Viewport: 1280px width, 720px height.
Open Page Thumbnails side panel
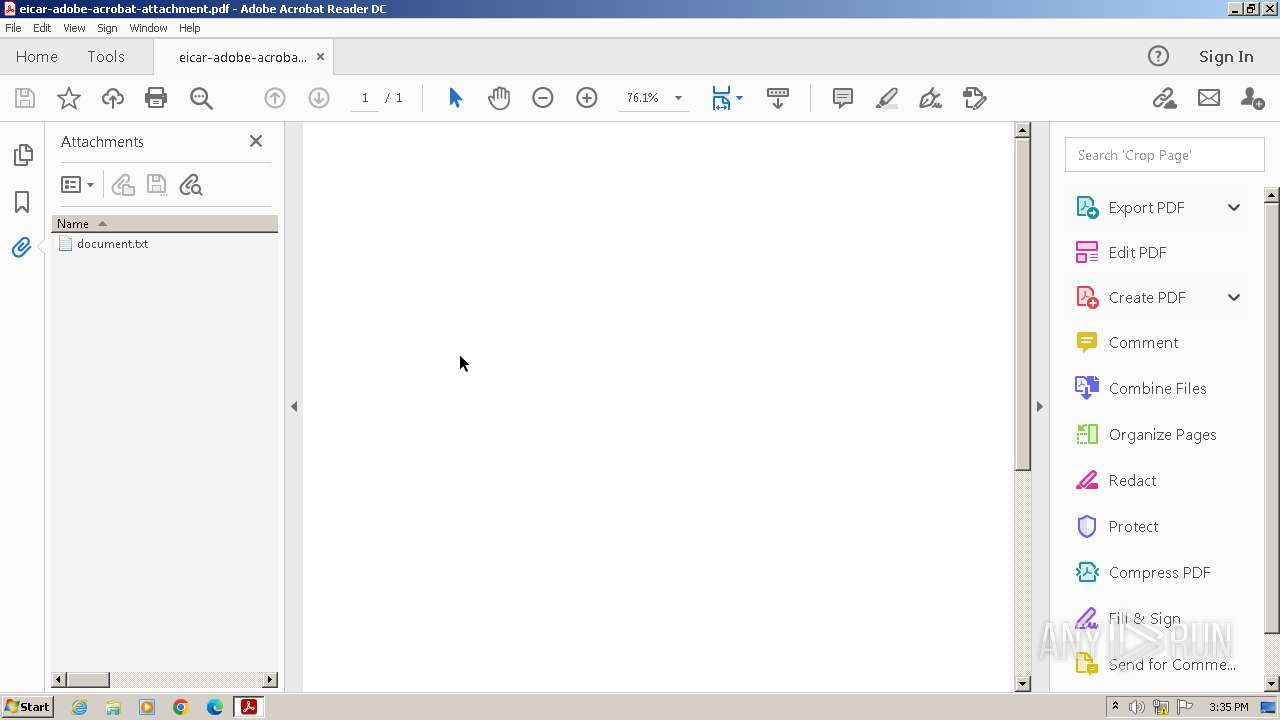pyautogui.click(x=23, y=155)
